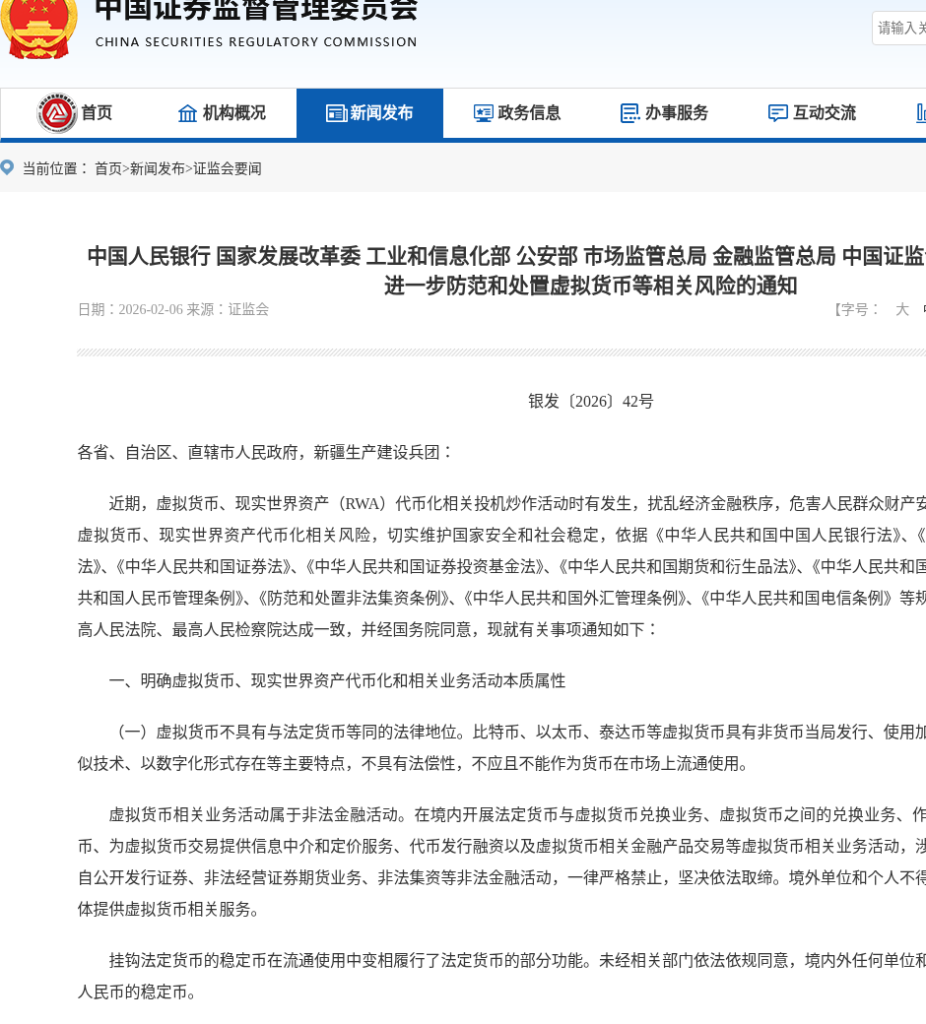
Task: Click the source text 来源：证监会
Action: 228,310
